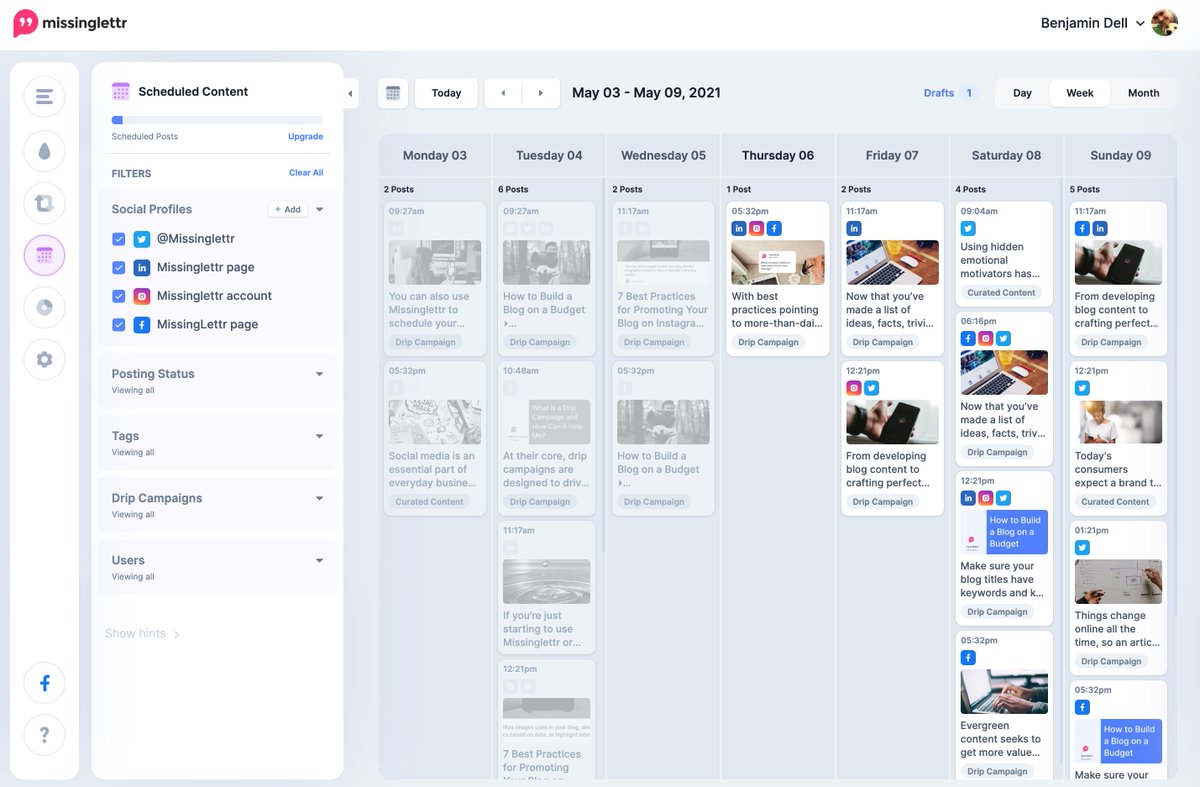Viewport: 1200px width, 787px height.
Task: Go to next week arrow
Action: (540, 93)
